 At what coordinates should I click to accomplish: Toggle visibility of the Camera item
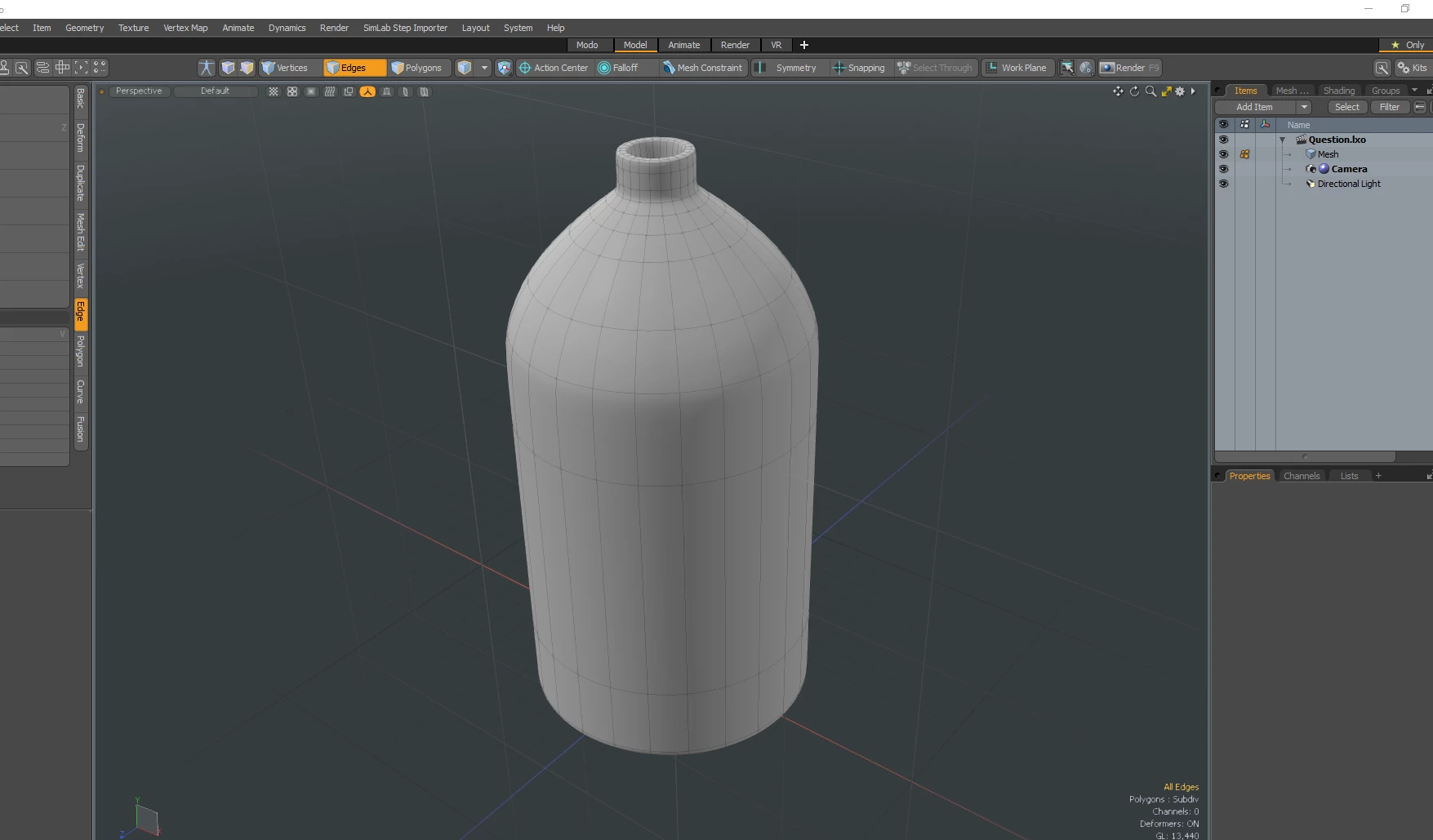tap(1223, 169)
